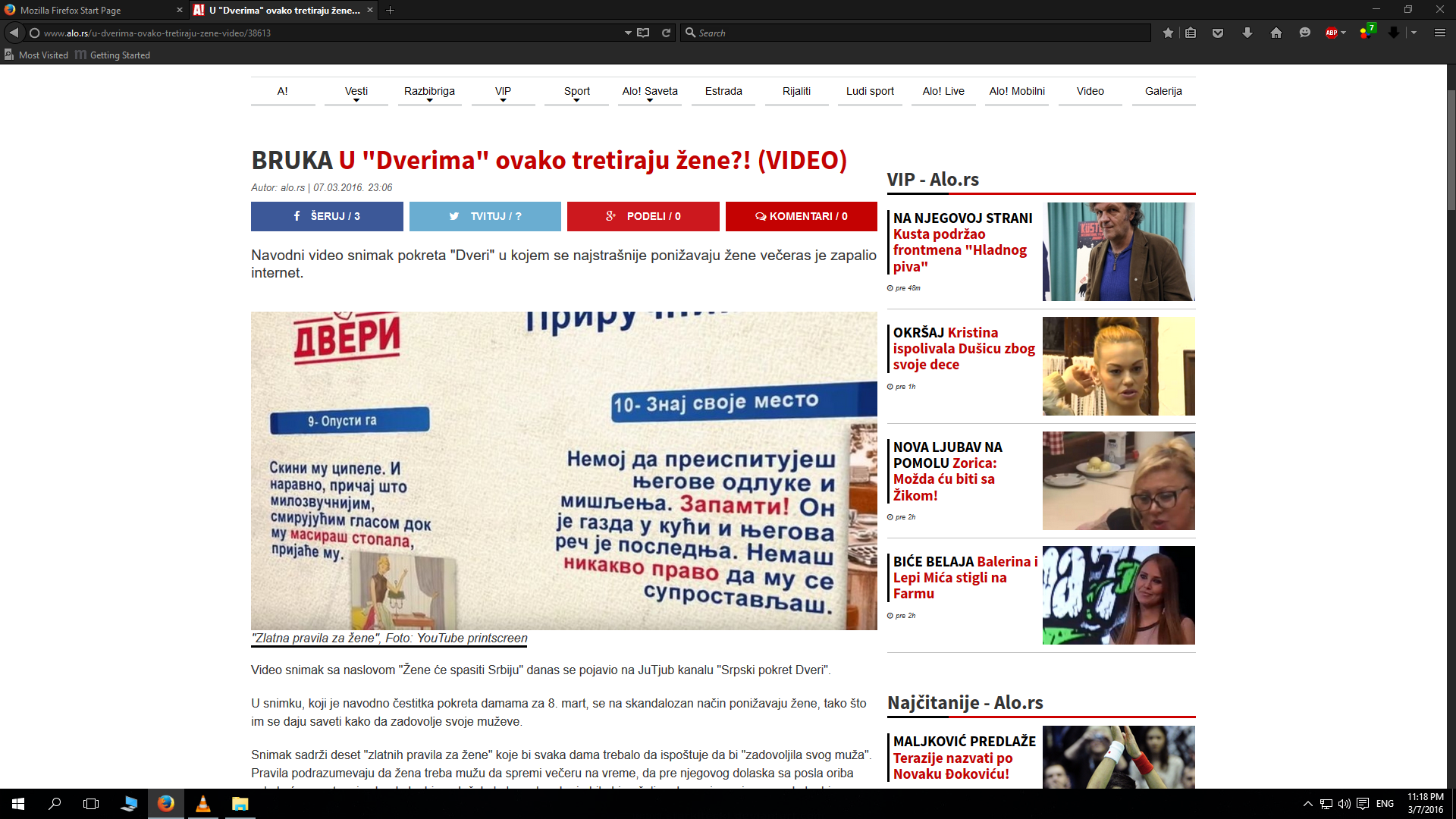Click the Facebook ŠERUJ share button
Image resolution: width=1456 pixels, height=819 pixels.
pyautogui.click(x=327, y=216)
